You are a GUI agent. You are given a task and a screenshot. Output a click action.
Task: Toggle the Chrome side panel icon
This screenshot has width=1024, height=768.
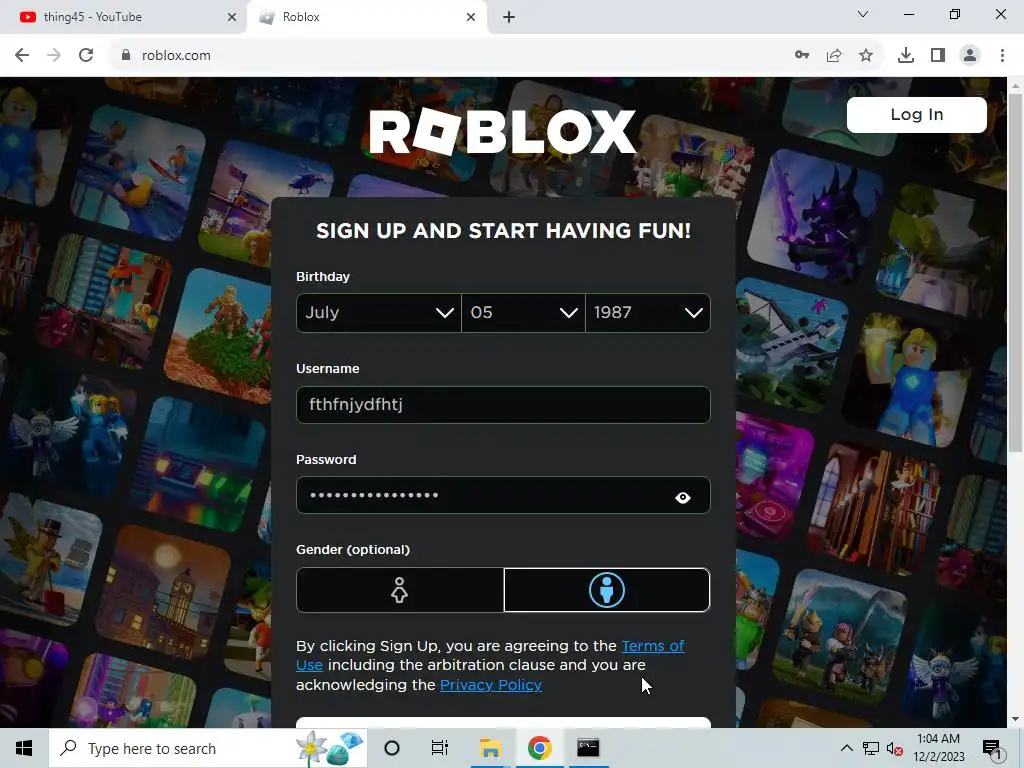tap(938, 56)
